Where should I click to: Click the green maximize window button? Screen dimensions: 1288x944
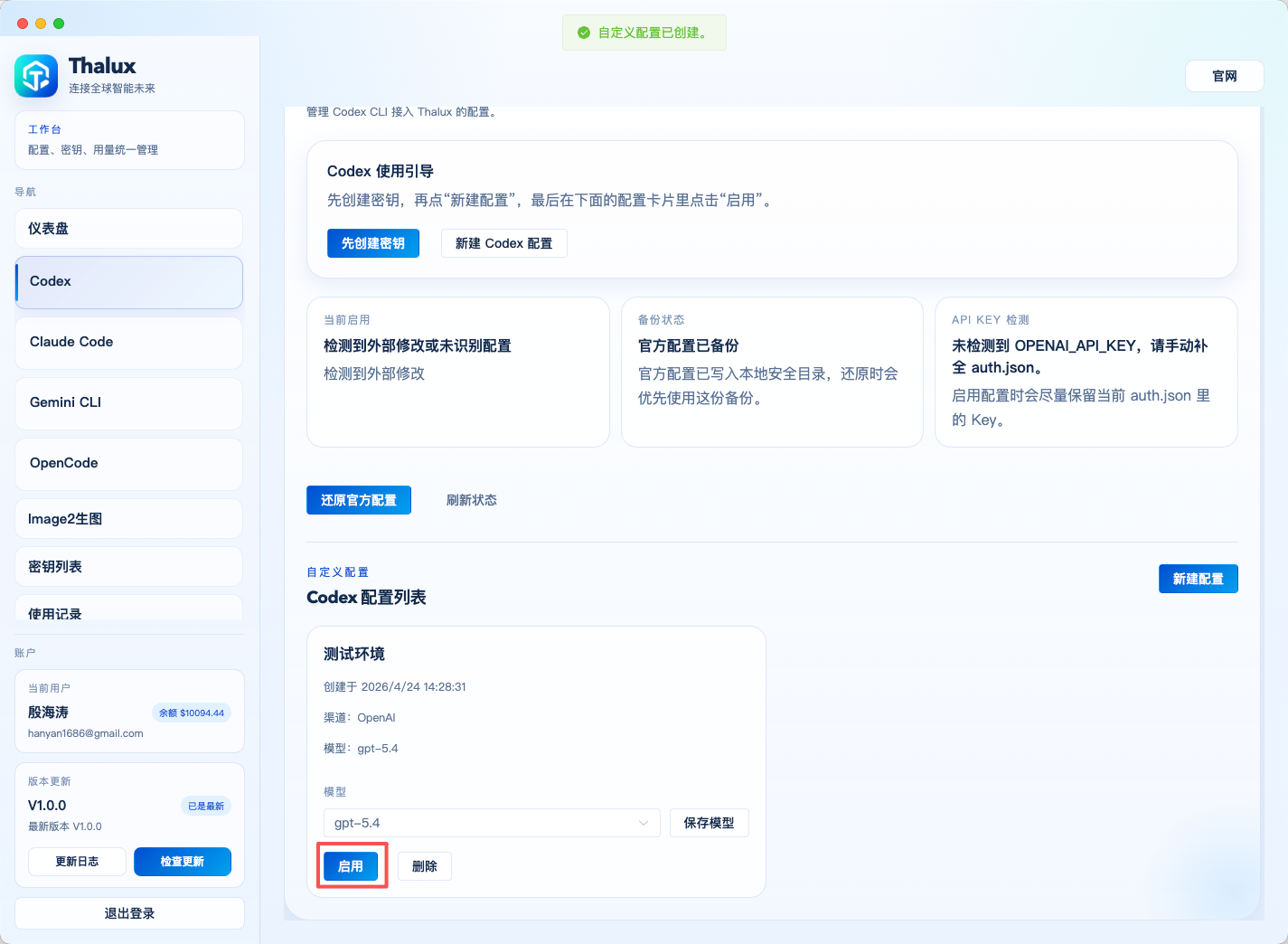[59, 24]
